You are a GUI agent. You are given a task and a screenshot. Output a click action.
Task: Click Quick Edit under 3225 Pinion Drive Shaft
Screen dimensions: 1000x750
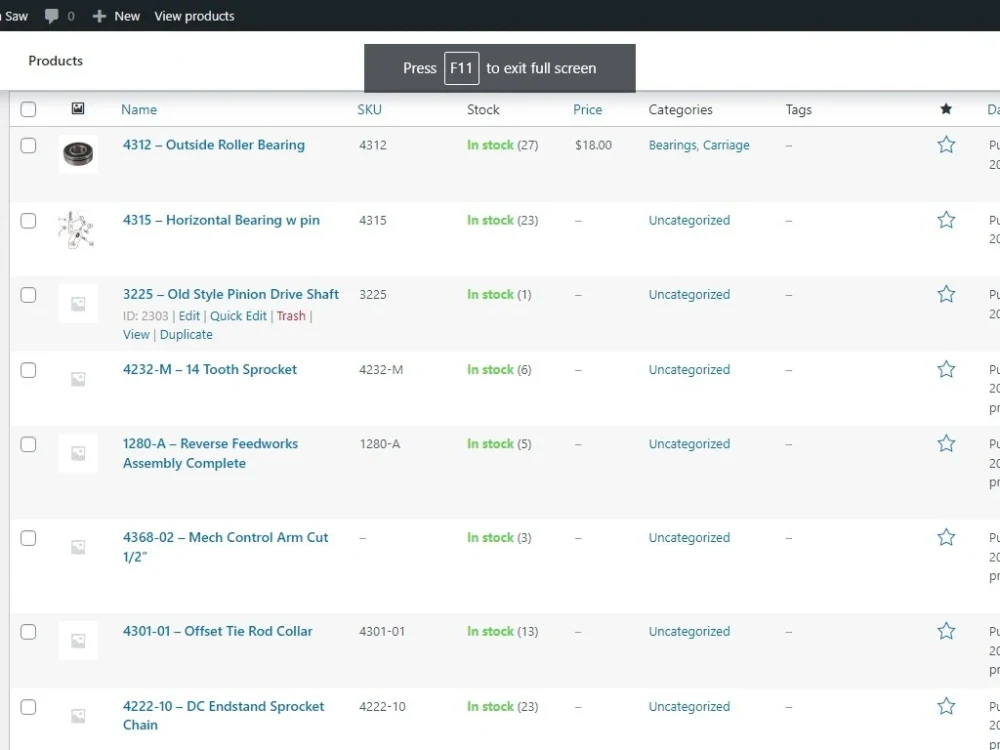coord(239,316)
